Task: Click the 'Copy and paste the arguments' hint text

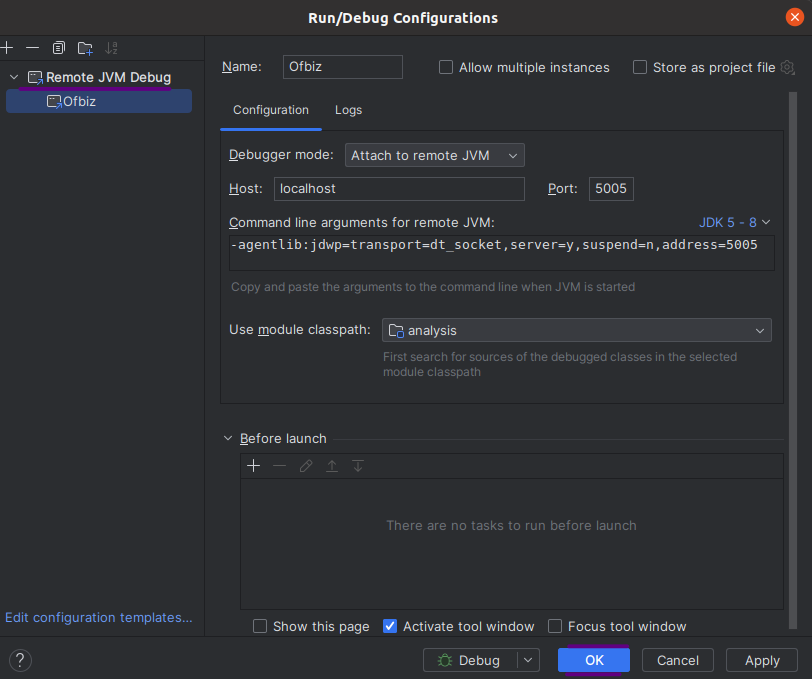Action: tap(433, 287)
